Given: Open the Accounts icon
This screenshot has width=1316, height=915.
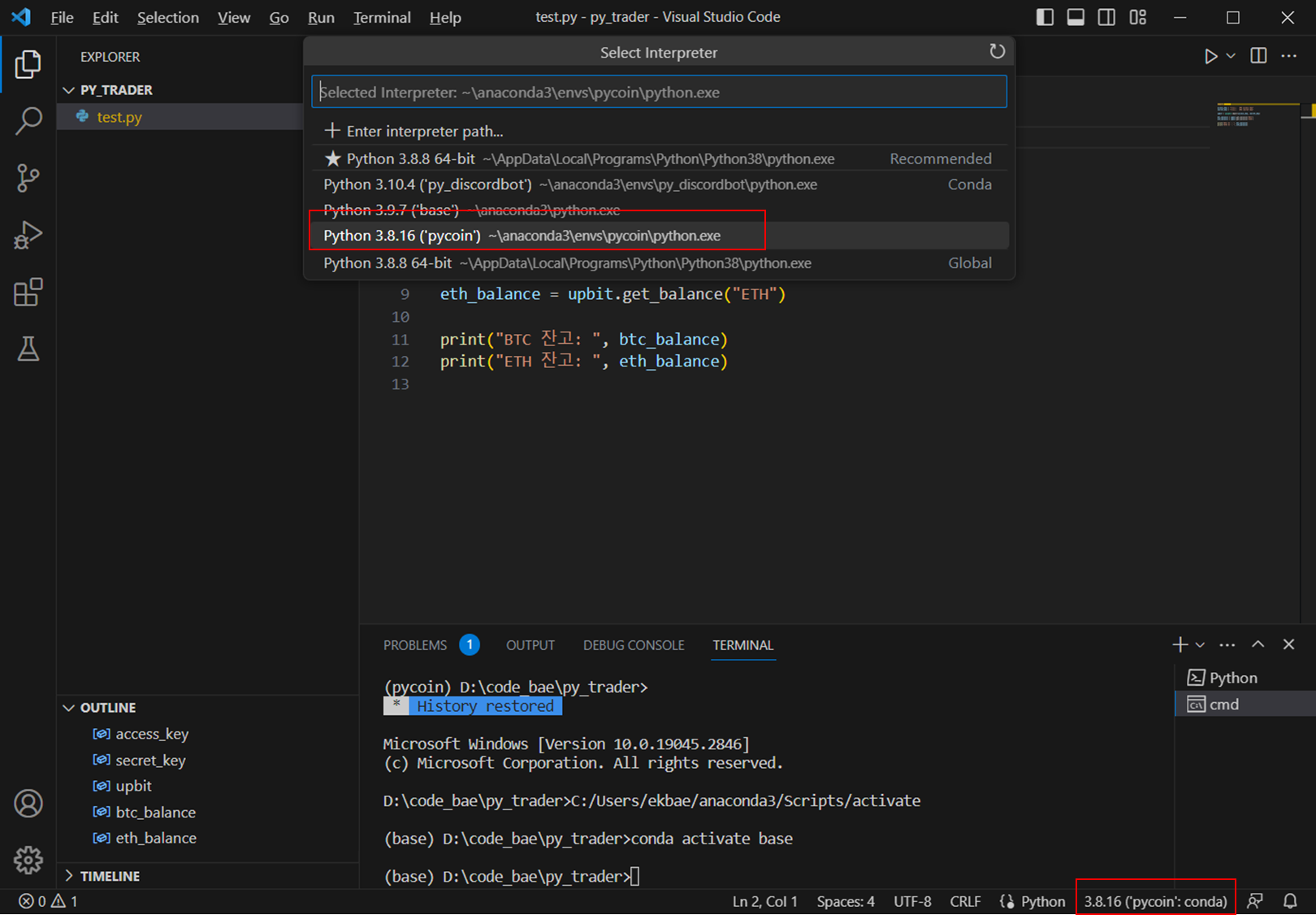Looking at the screenshot, I should (28, 804).
